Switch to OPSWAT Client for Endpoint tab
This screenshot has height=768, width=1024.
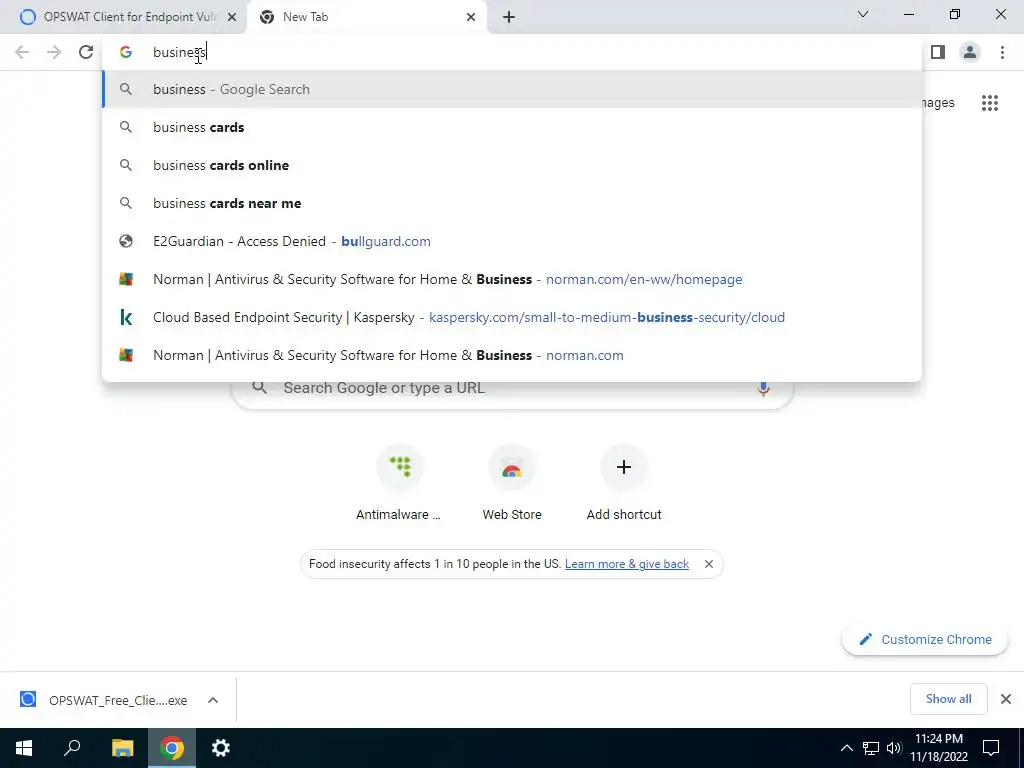coord(123,17)
